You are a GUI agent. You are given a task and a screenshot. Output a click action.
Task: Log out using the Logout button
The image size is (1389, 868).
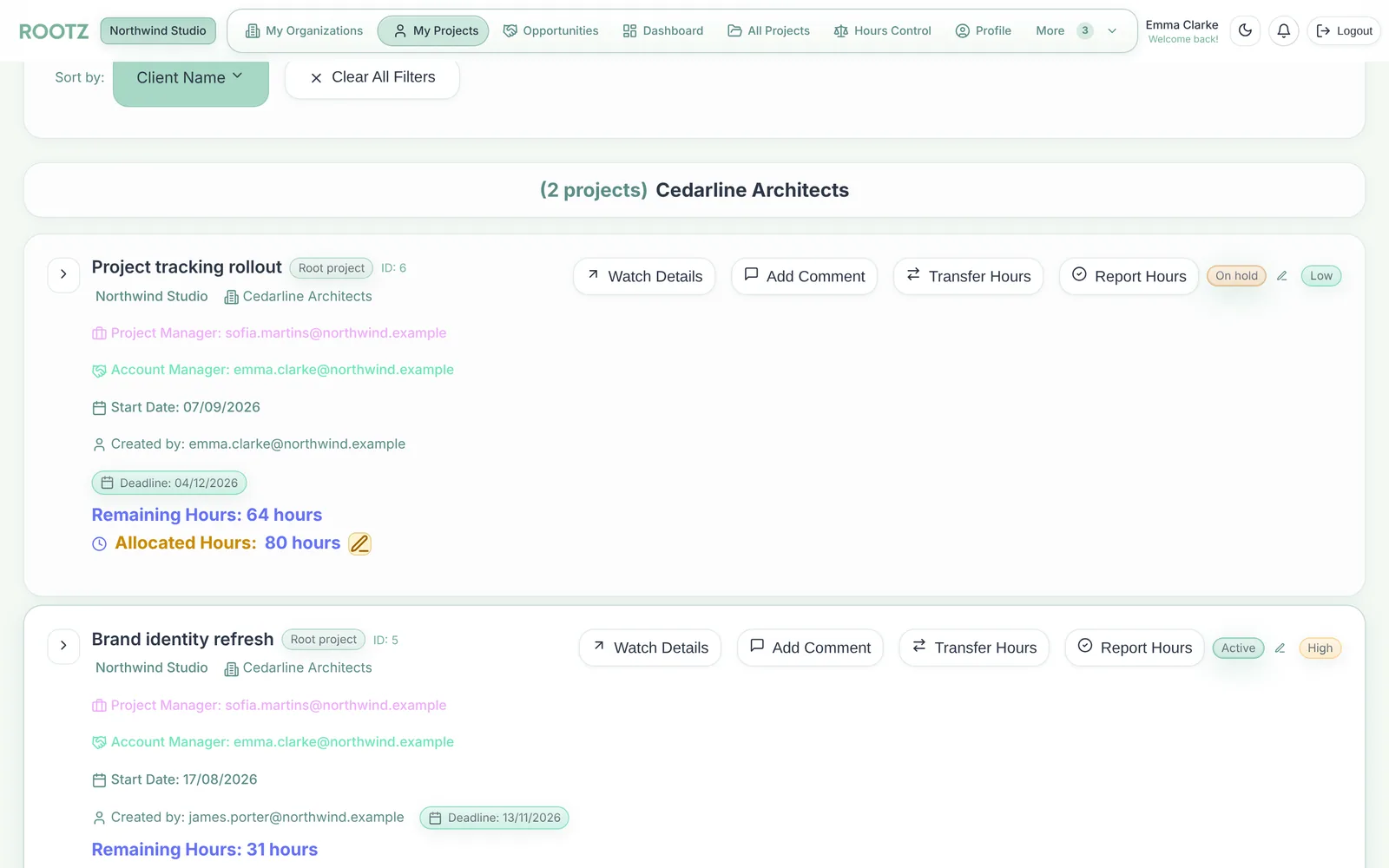1344,30
